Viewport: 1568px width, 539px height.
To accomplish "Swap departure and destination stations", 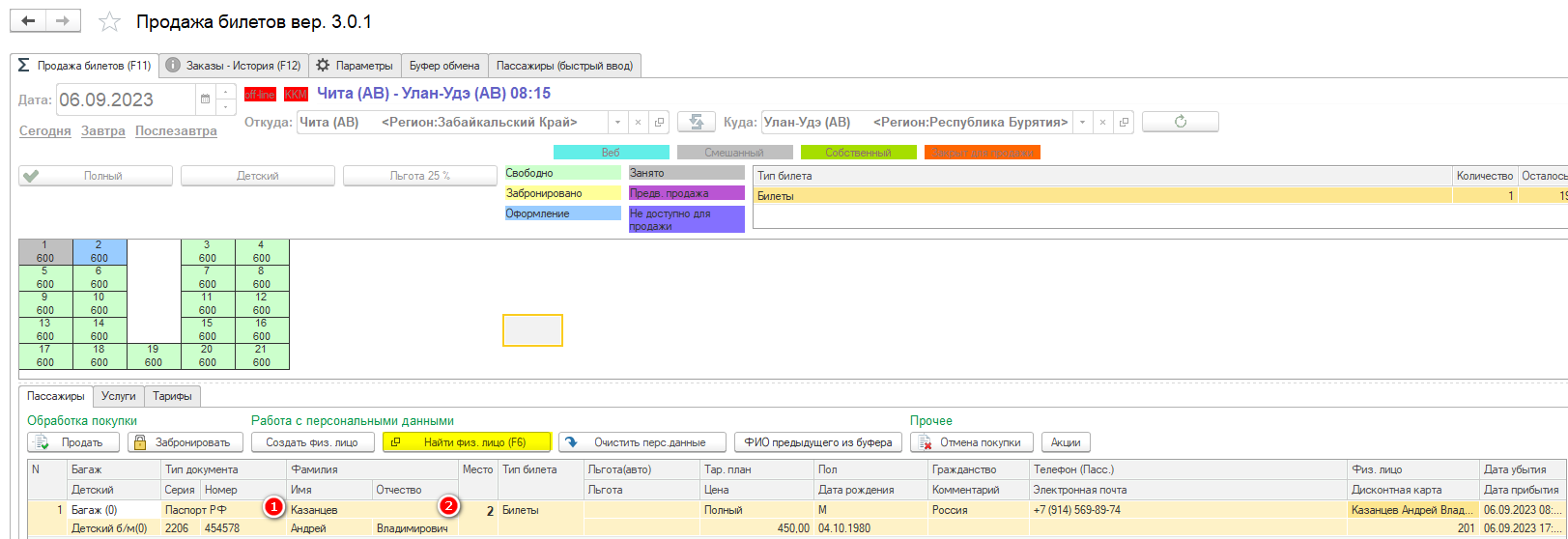I will click(x=696, y=122).
